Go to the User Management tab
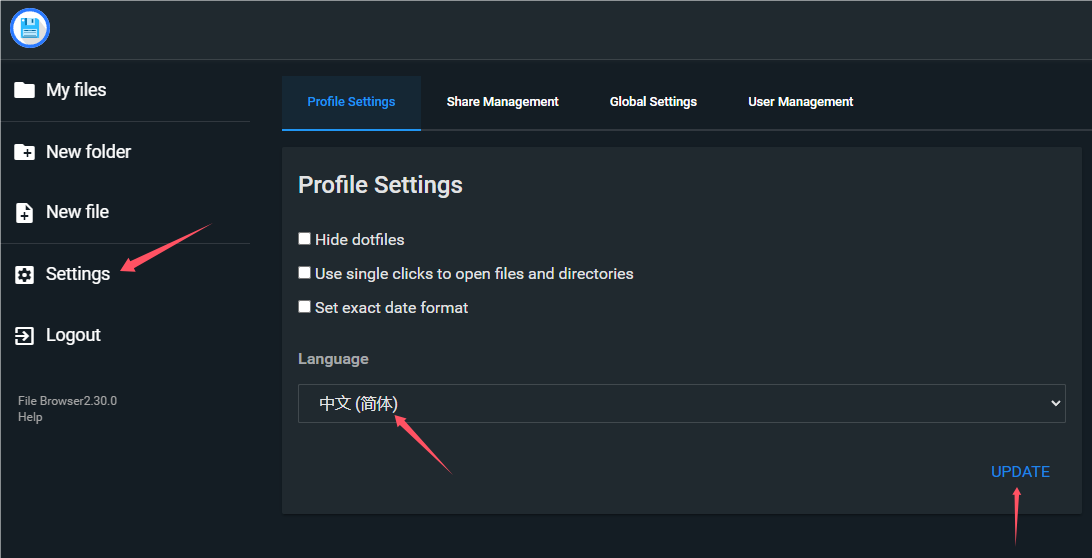The height and width of the screenshot is (558, 1092). click(x=800, y=102)
